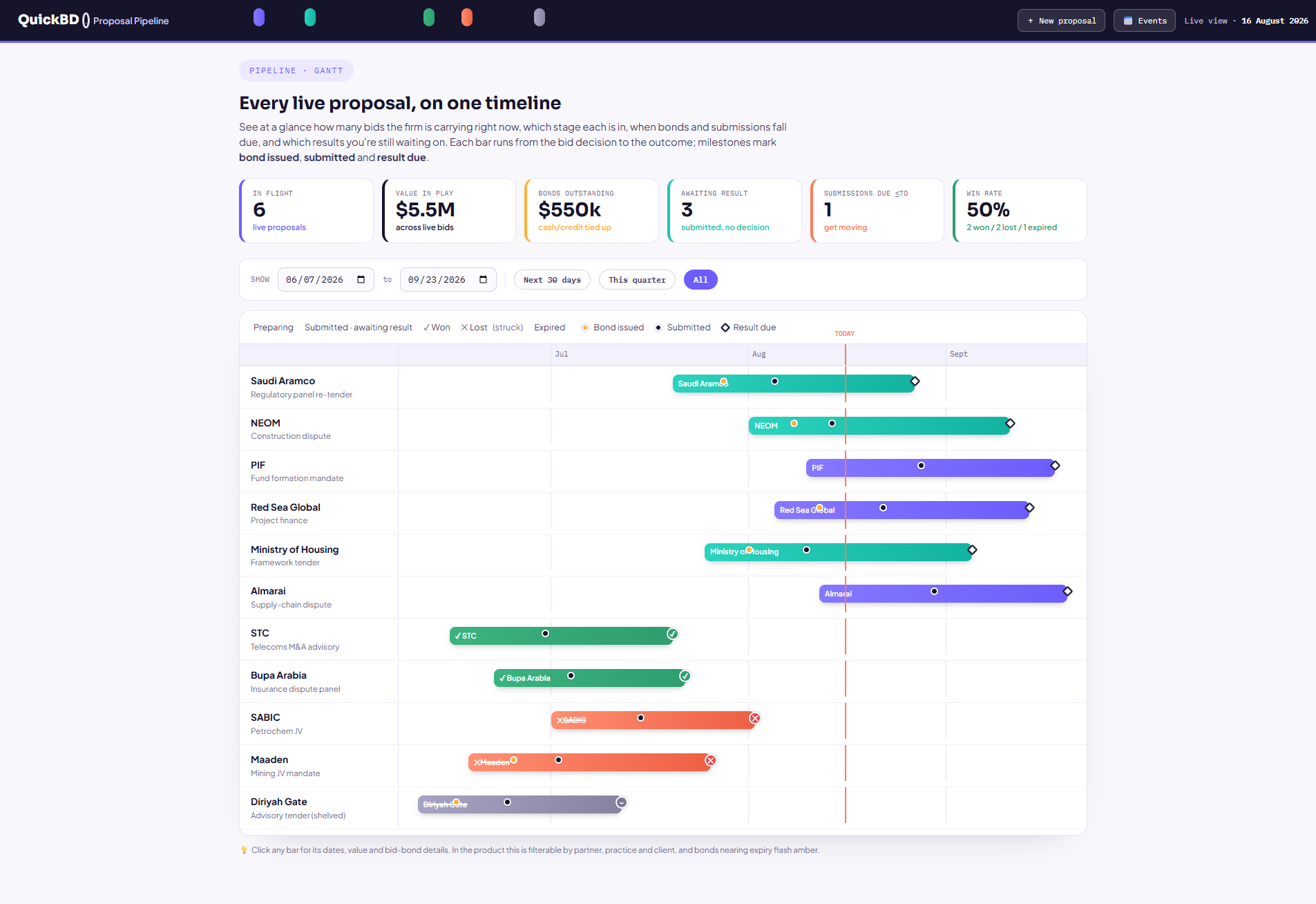The height and width of the screenshot is (904, 1316).
Task: Edit the start date field 06/07/2026
Action: [x=325, y=280]
